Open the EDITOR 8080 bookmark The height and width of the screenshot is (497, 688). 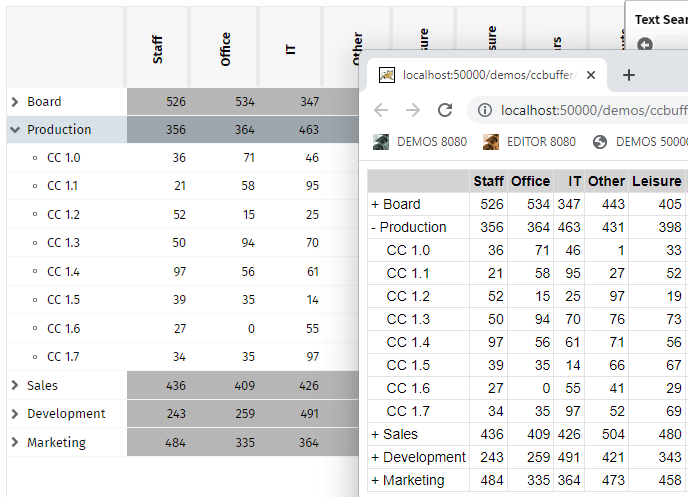click(x=530, y=142)
